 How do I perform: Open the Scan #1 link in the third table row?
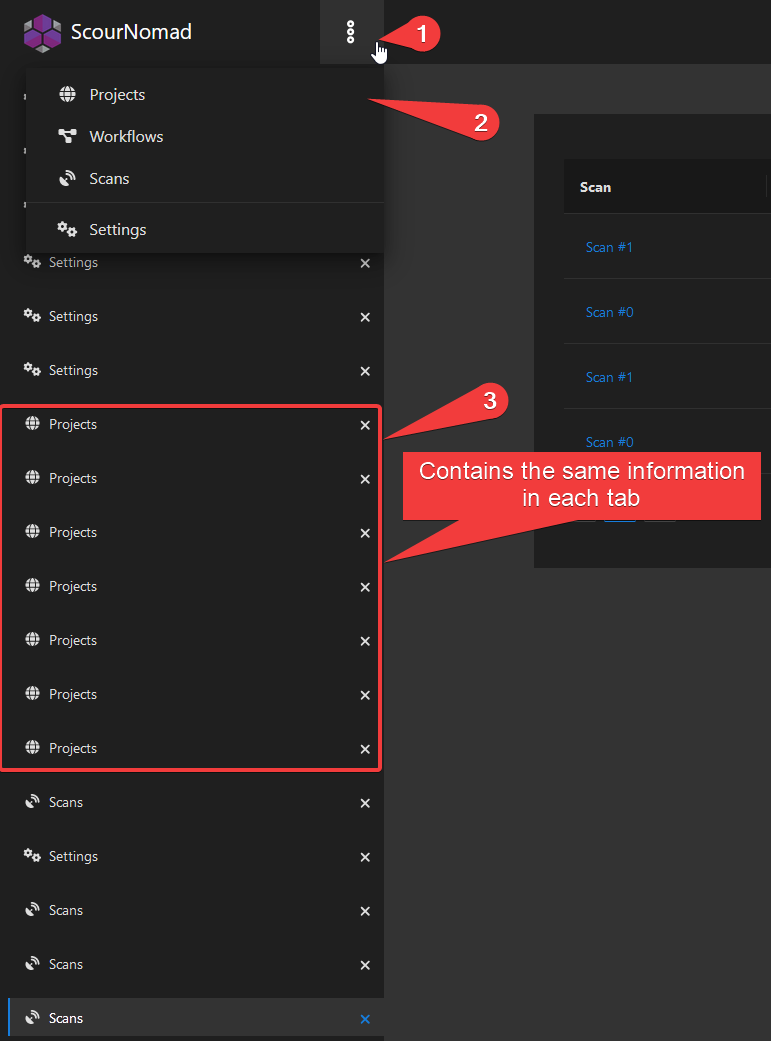click(x=609, y=377)
